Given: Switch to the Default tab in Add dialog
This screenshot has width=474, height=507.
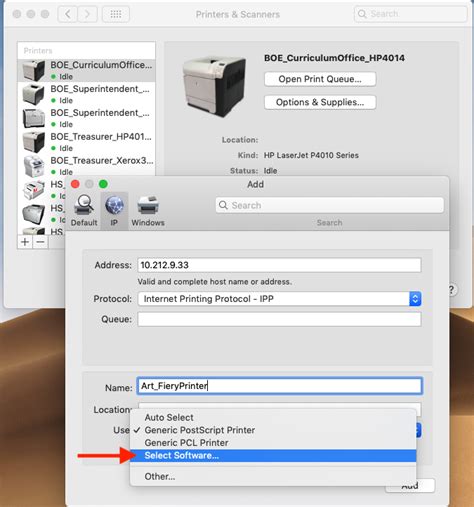Looking at the screenshot, I should point(84,210).
